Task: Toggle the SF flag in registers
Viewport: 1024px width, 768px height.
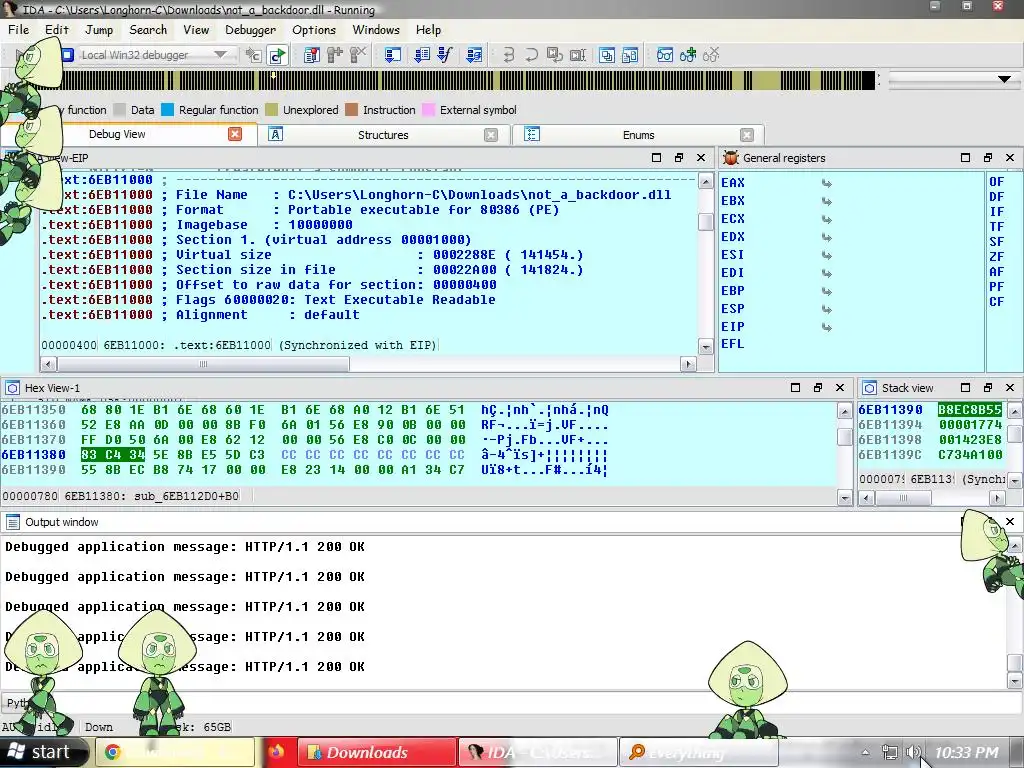Action: (x=996, y=242)
